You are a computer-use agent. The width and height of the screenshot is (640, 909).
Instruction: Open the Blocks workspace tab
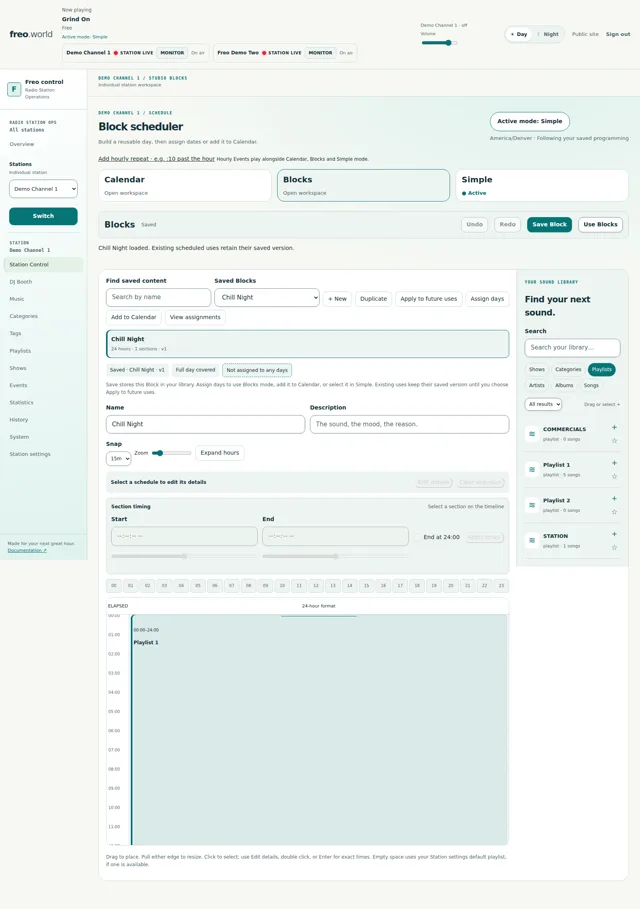click(363, 186)
